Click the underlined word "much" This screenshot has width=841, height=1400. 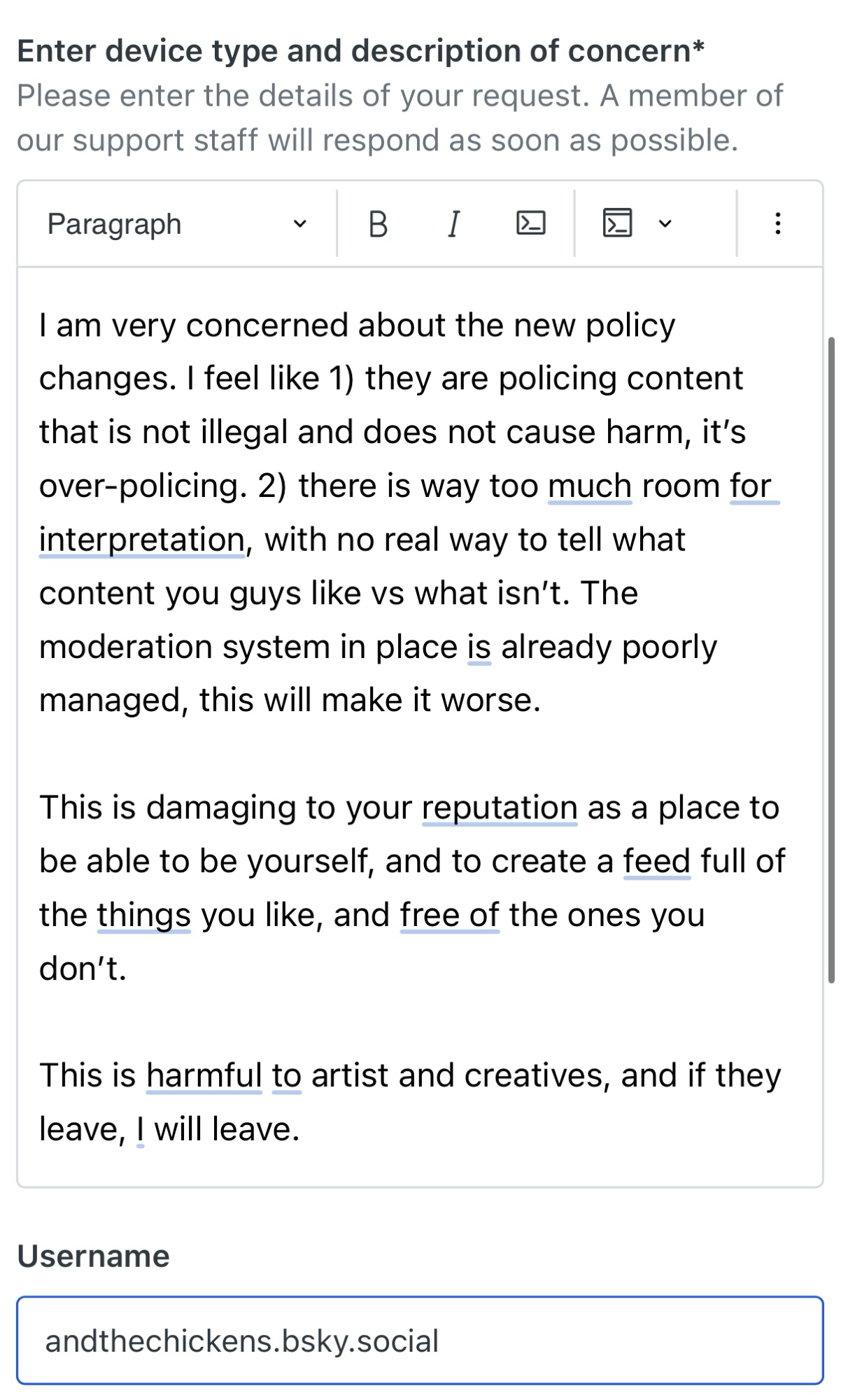click(x=590, y=486)
